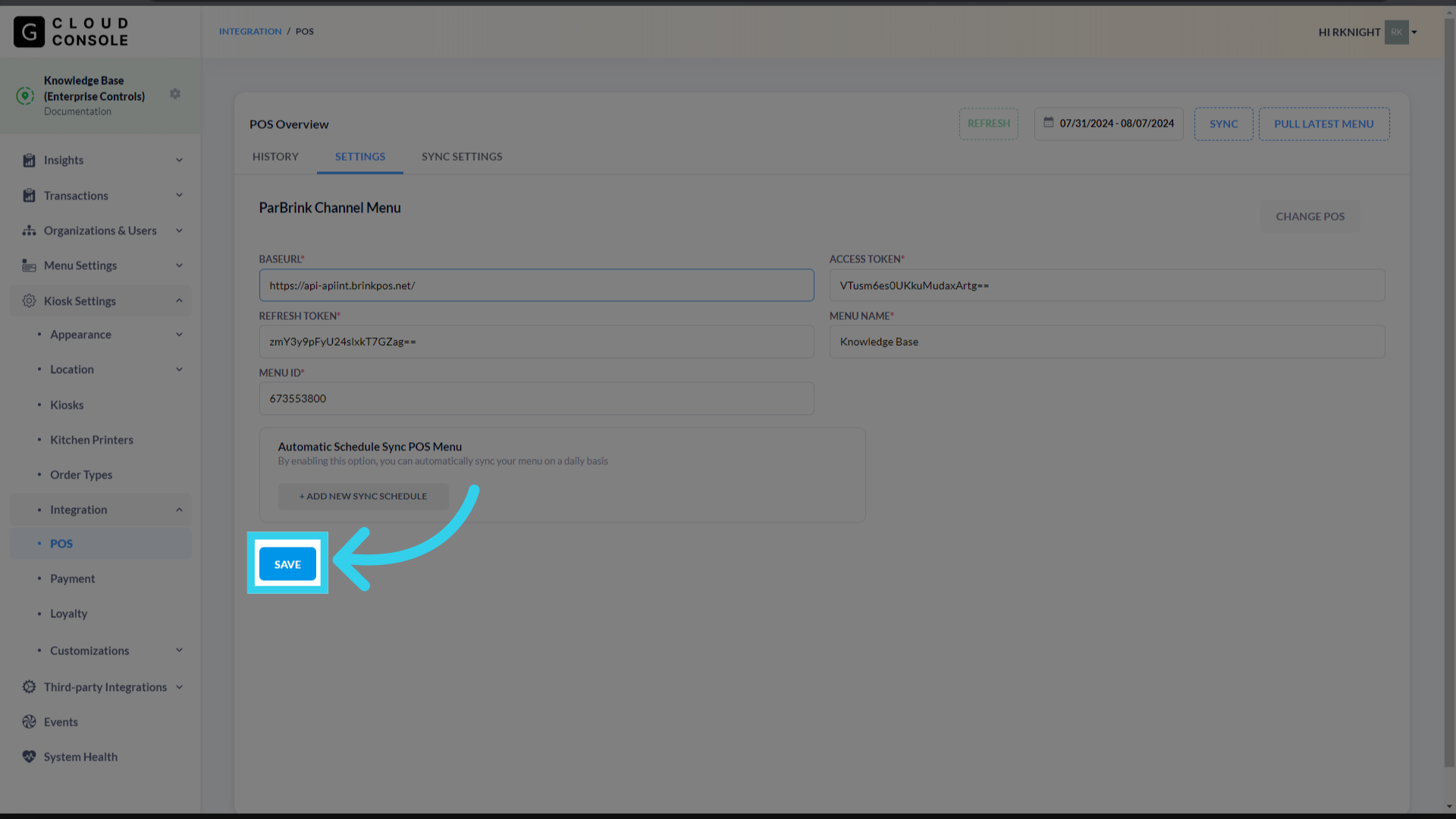The height and width of the screenshot is (819, 1456).
Task: Expand the Menu Settings chevron
Action: tap(180, 265)
